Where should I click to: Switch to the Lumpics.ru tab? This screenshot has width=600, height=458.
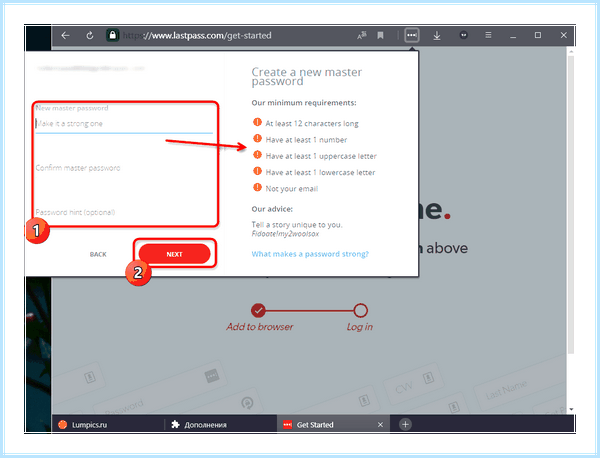click(x=108, y=424)
